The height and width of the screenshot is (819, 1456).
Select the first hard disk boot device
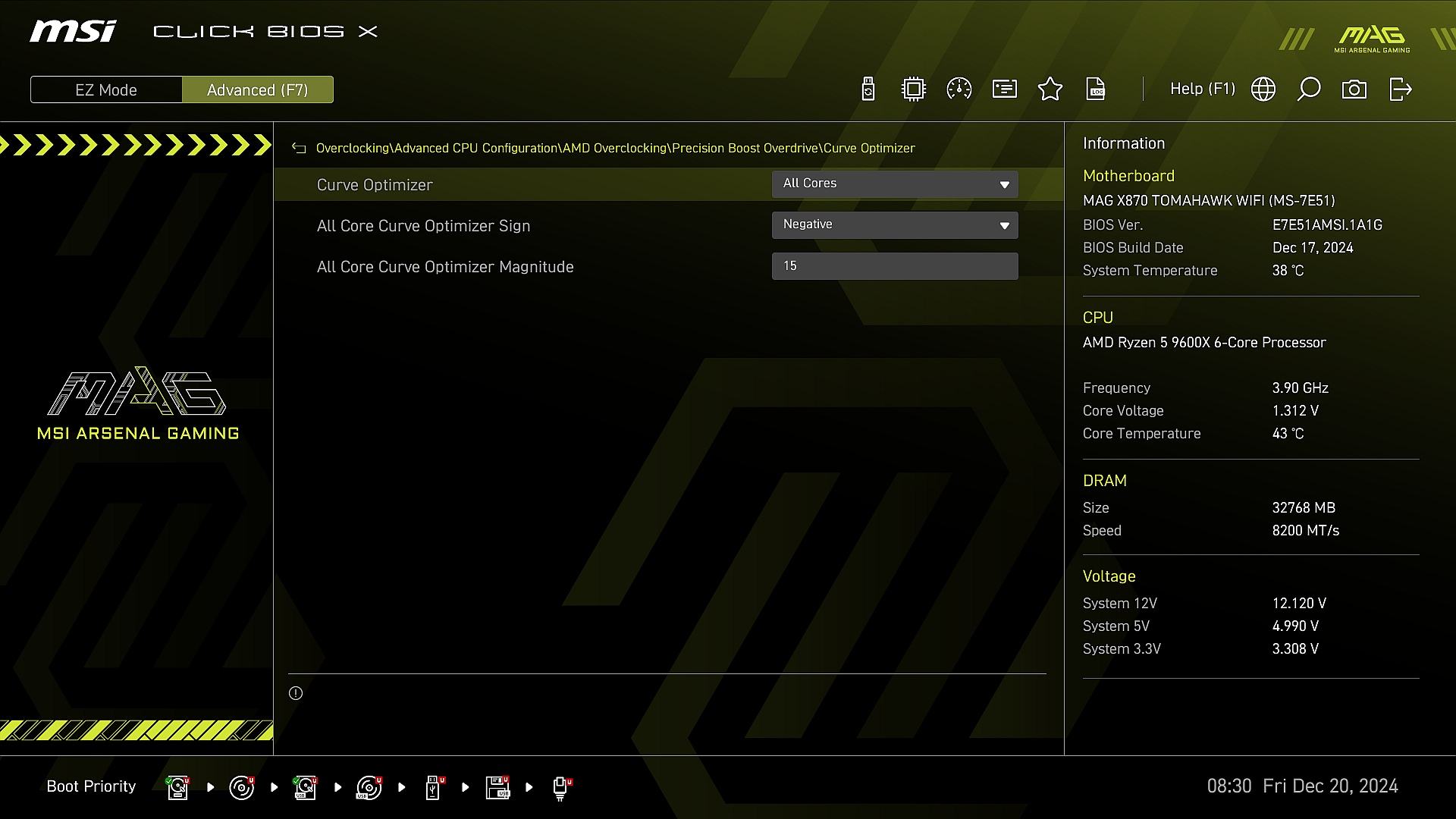click(x=178, y=787)
